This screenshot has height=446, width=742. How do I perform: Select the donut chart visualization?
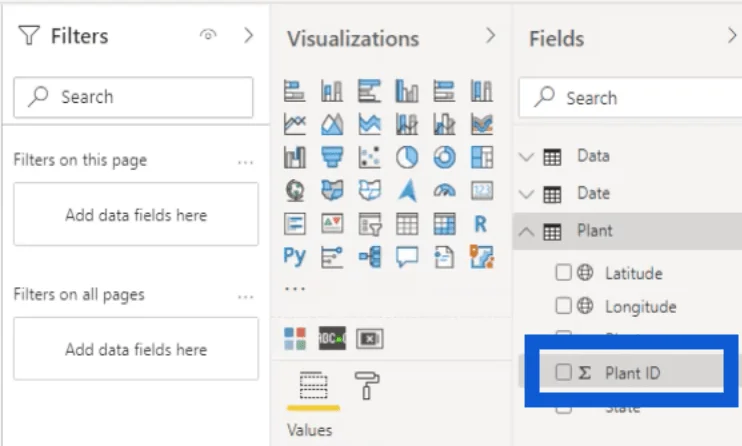tap(444, 157)
